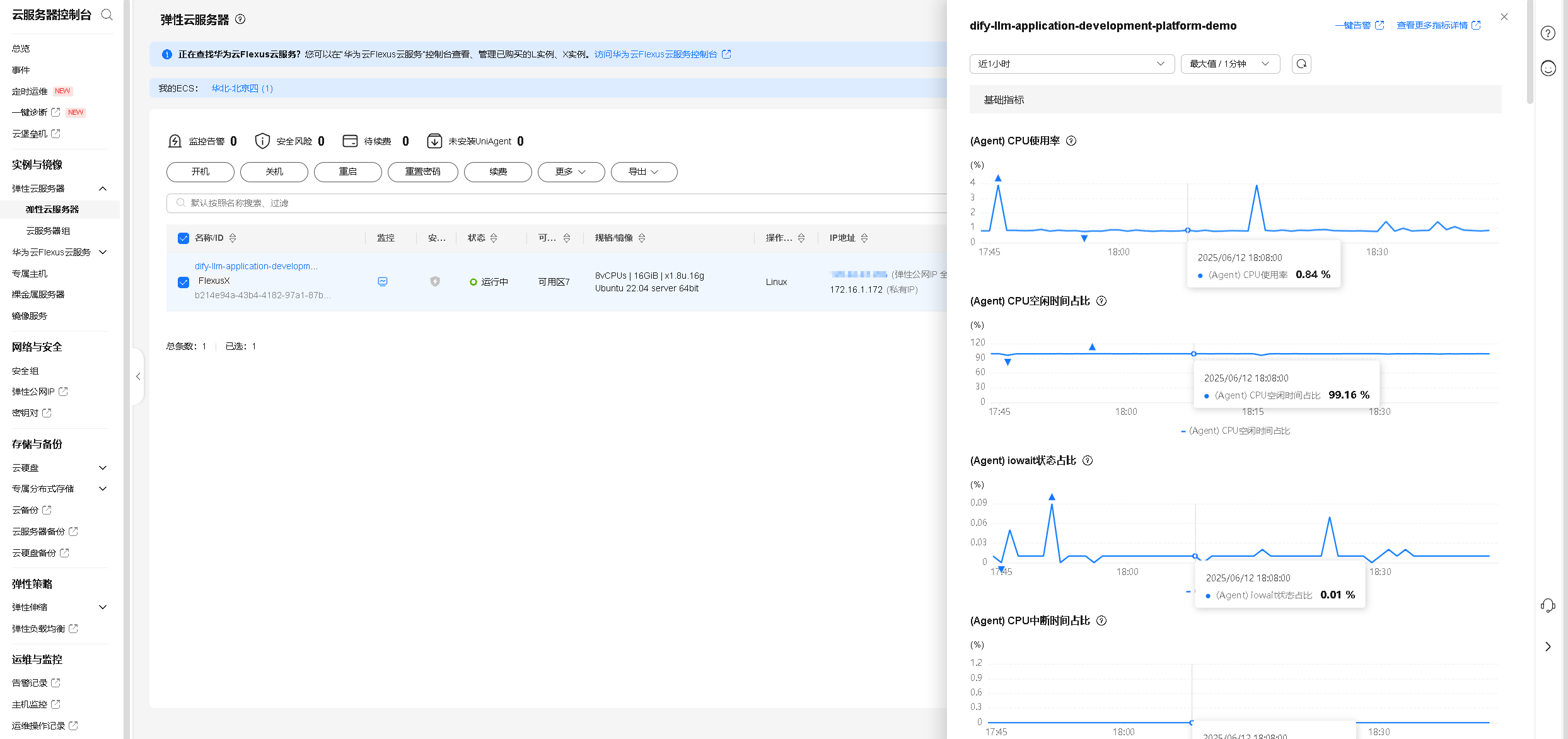Open the 近1小时 time range dropdown

pyautogui.click(x=1071, y=64)
